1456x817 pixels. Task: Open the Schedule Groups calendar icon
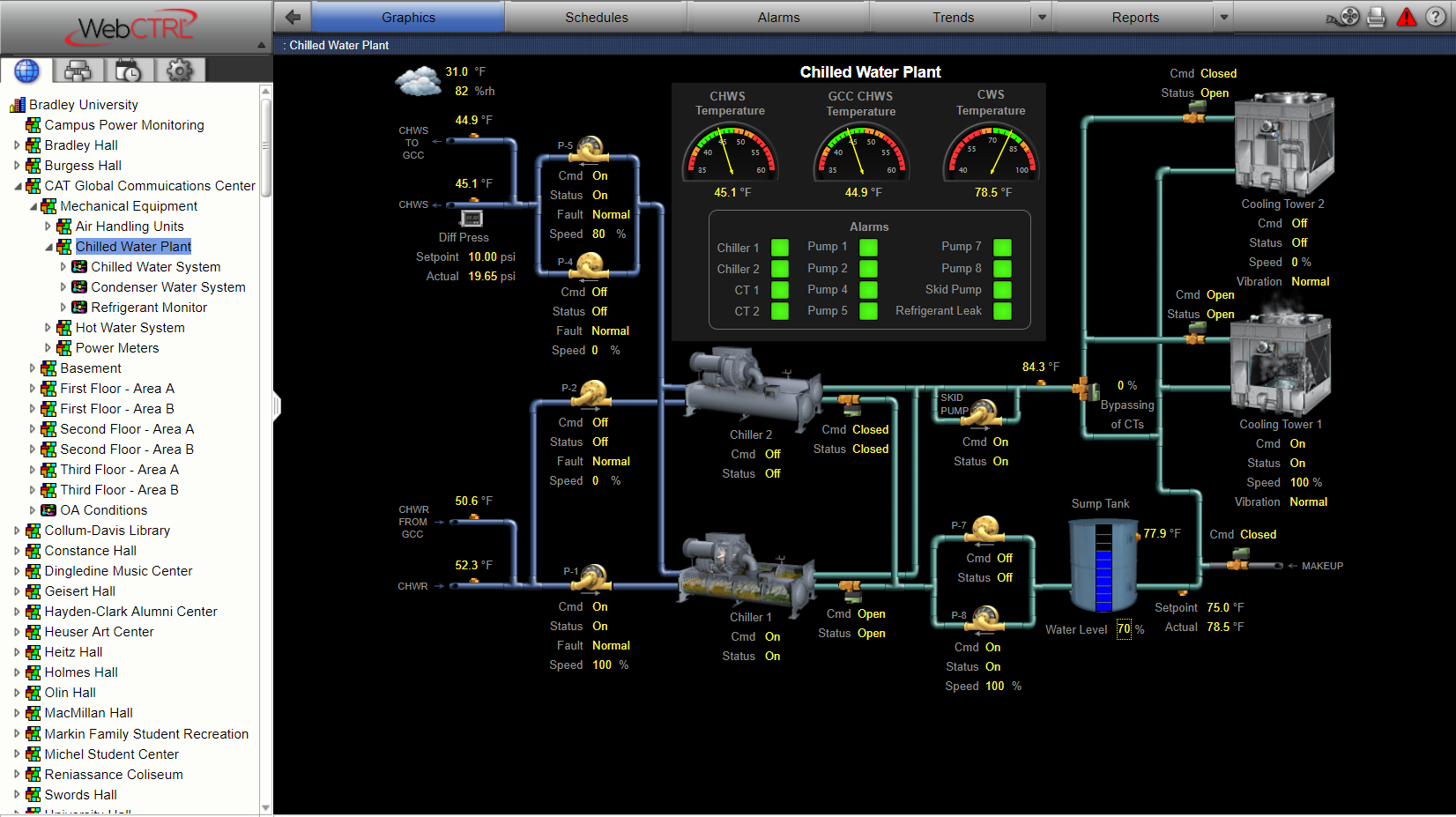click(x=129, y=71)
